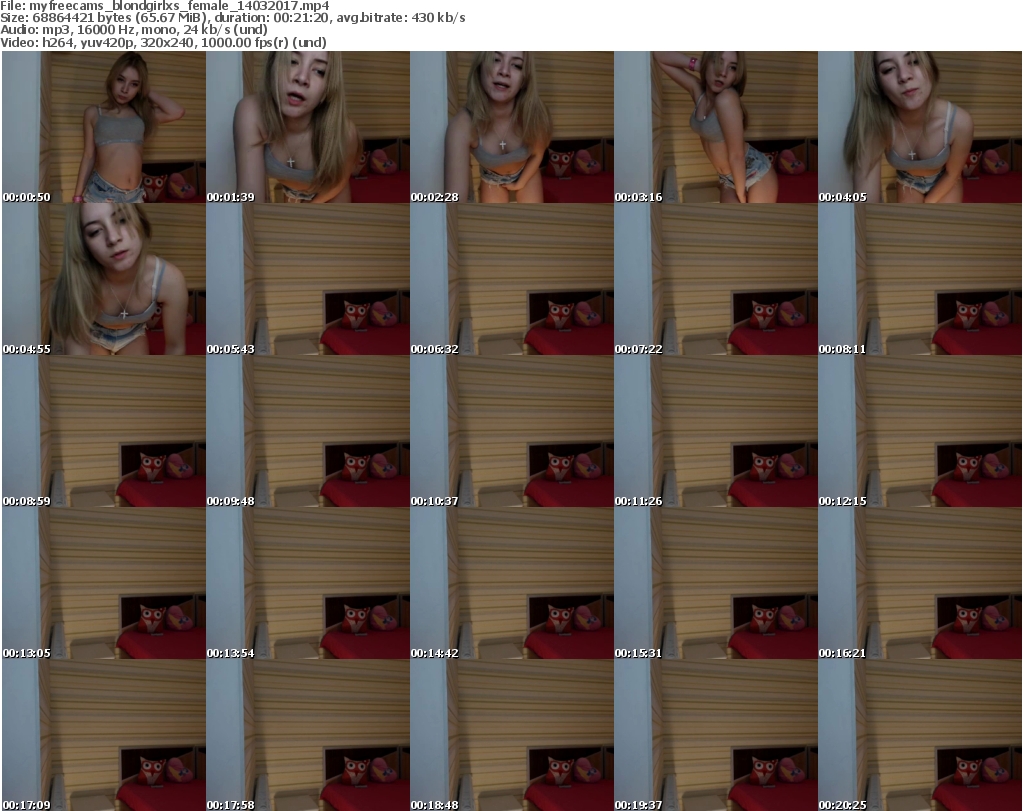Choose the preview frame labeled 00:19:37
Image resolution: width=1024 pixels, height=811 pixels.
pyautogui.click(x=716, y=735)
